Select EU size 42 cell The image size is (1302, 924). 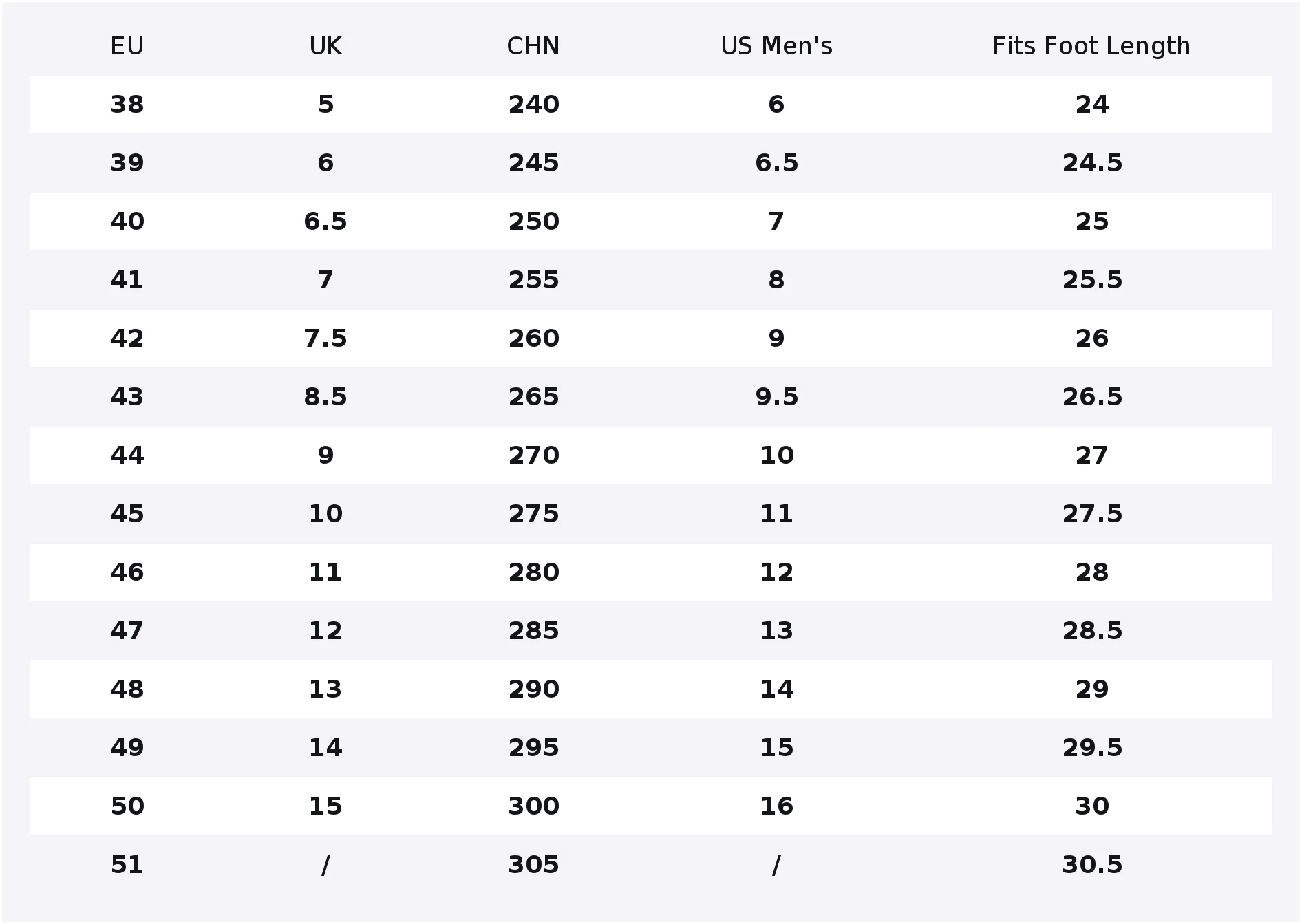coord(127,339)
